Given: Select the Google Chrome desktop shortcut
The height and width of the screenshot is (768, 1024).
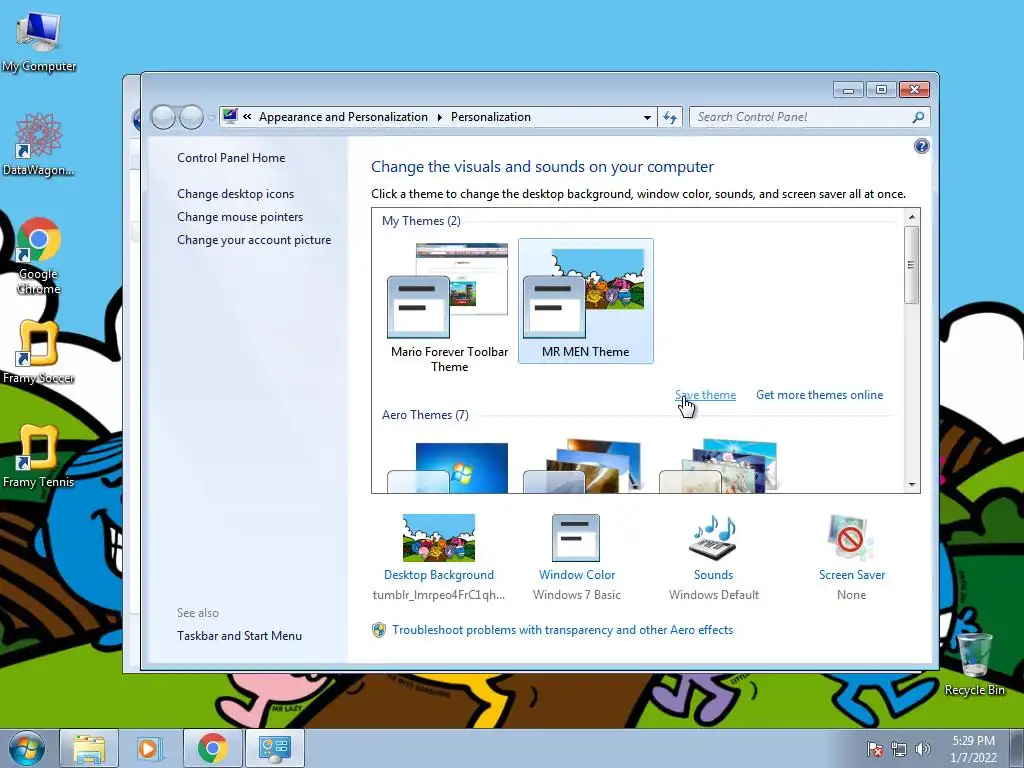Looking at the screenshot, I should click(x=39, y=255).
